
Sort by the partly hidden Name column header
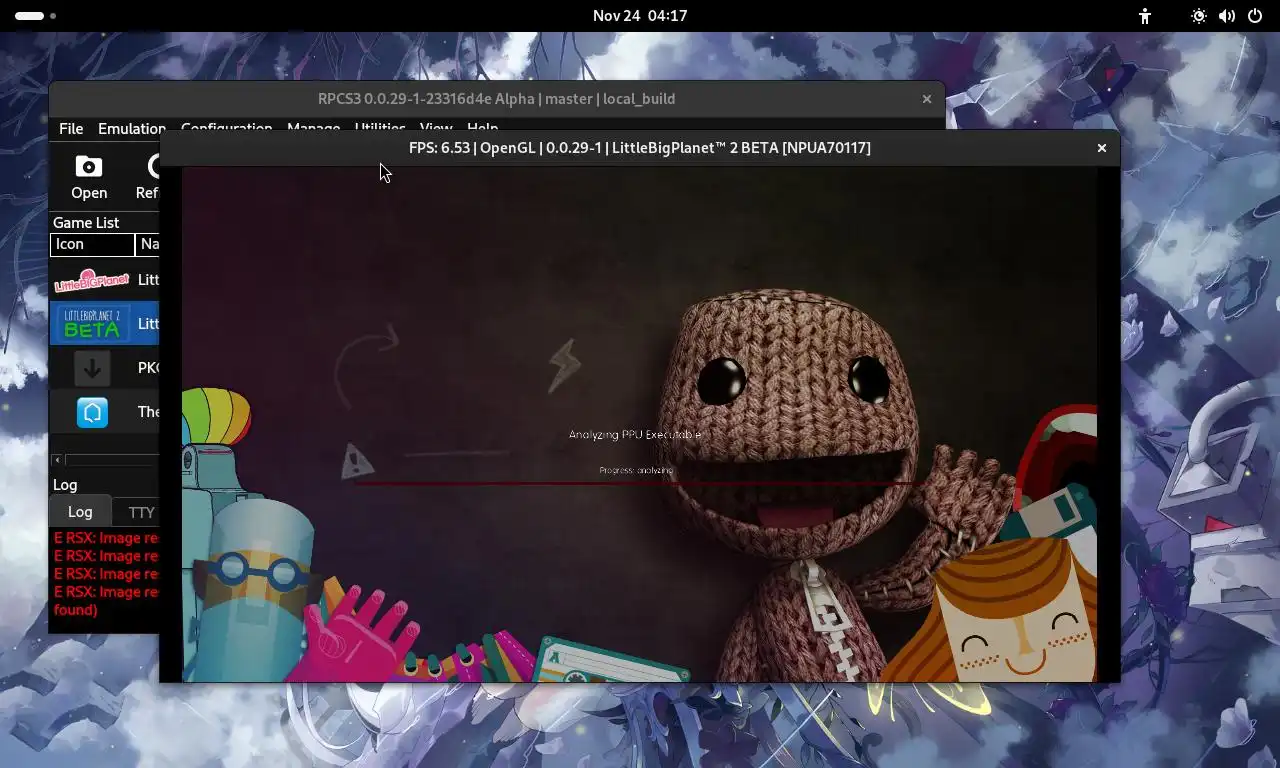(148, 244)
